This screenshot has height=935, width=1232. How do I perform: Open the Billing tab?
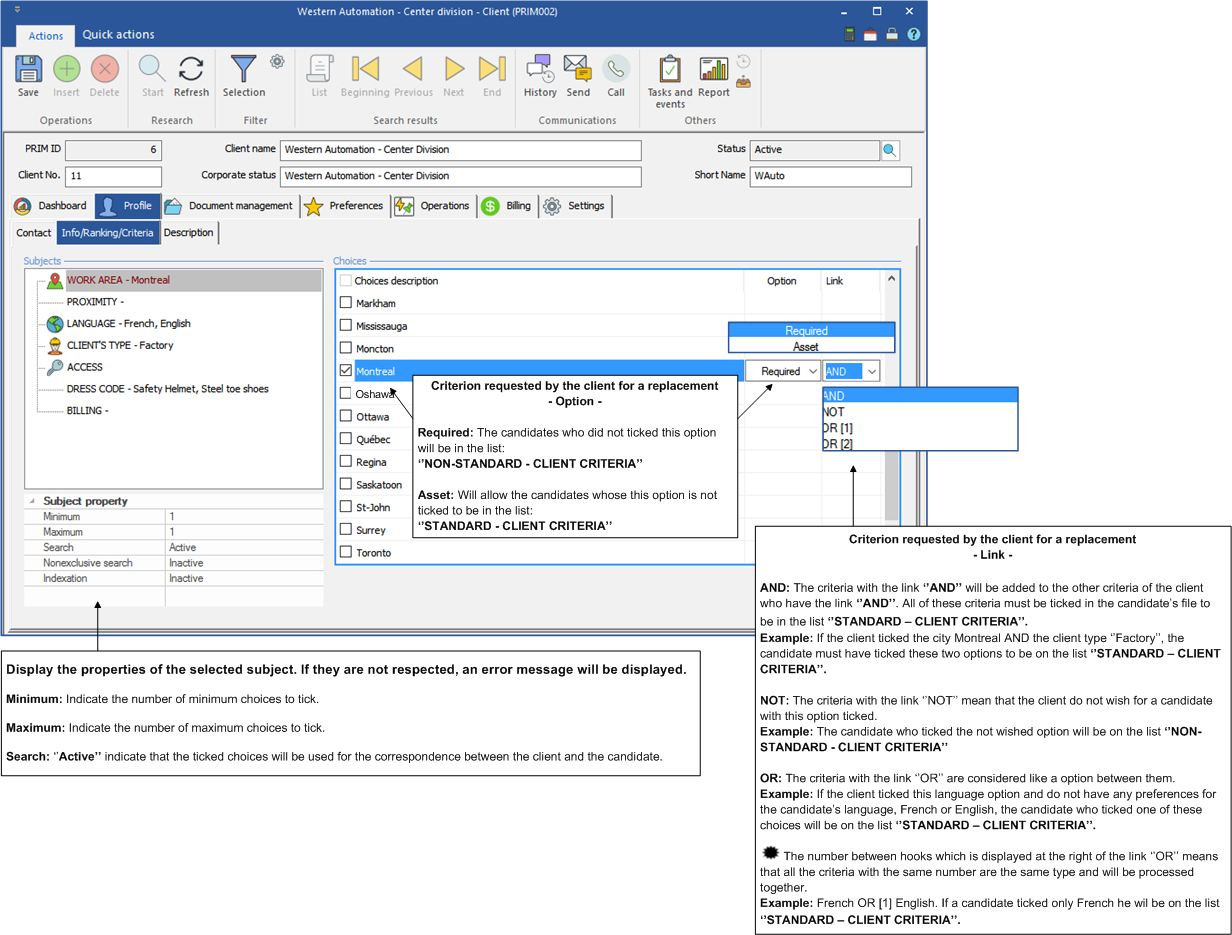[x=507, y=206]
